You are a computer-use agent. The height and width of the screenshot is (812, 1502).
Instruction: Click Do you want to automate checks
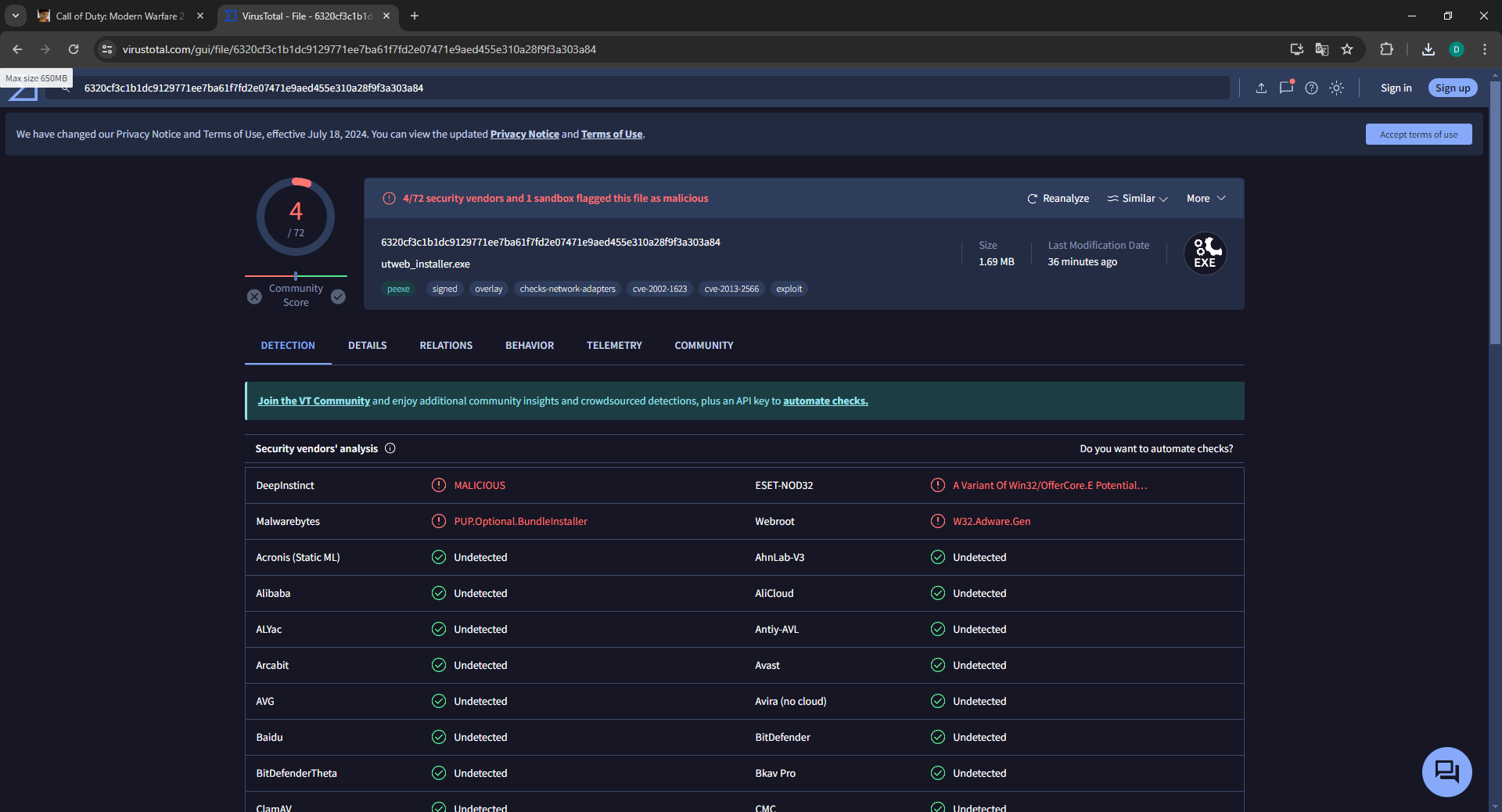(x=1156, y=449)
